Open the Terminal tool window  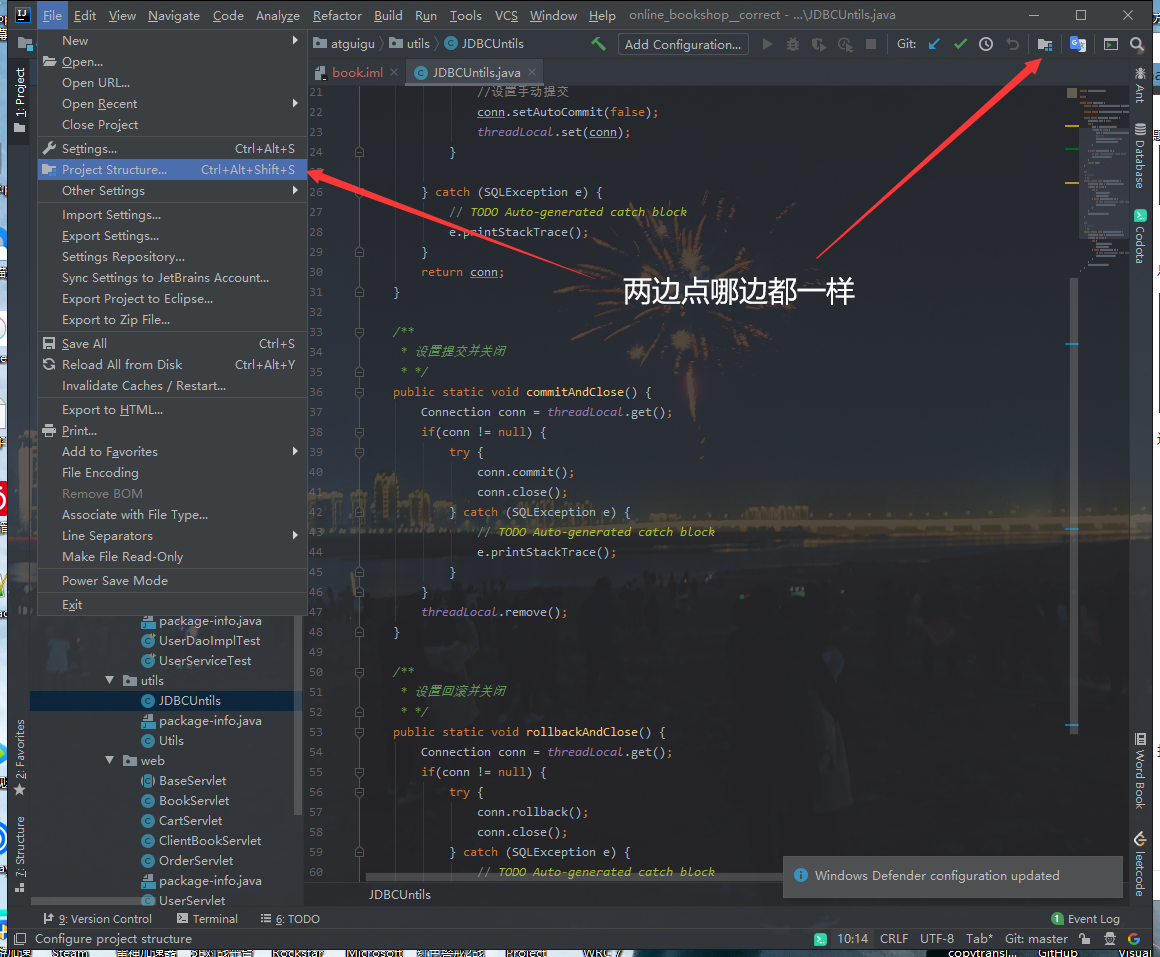[x=207, y=919]
